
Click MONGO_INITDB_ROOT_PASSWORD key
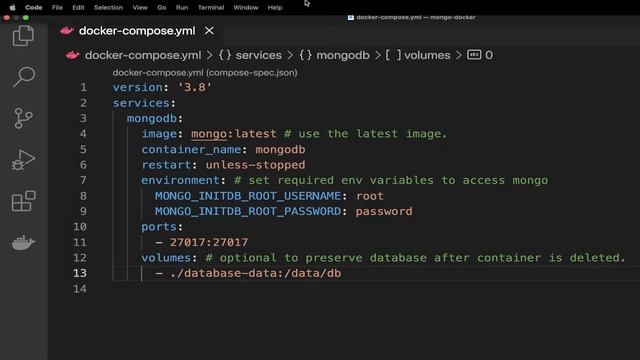tap(248, 211)
